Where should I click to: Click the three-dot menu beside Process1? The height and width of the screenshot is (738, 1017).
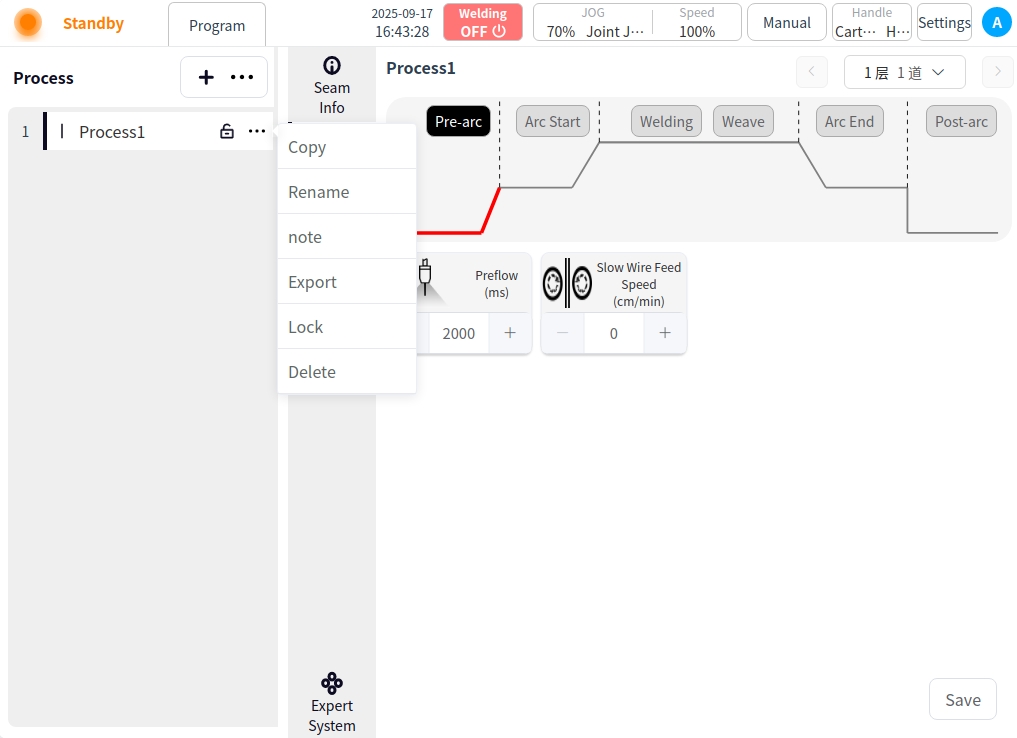257,132
